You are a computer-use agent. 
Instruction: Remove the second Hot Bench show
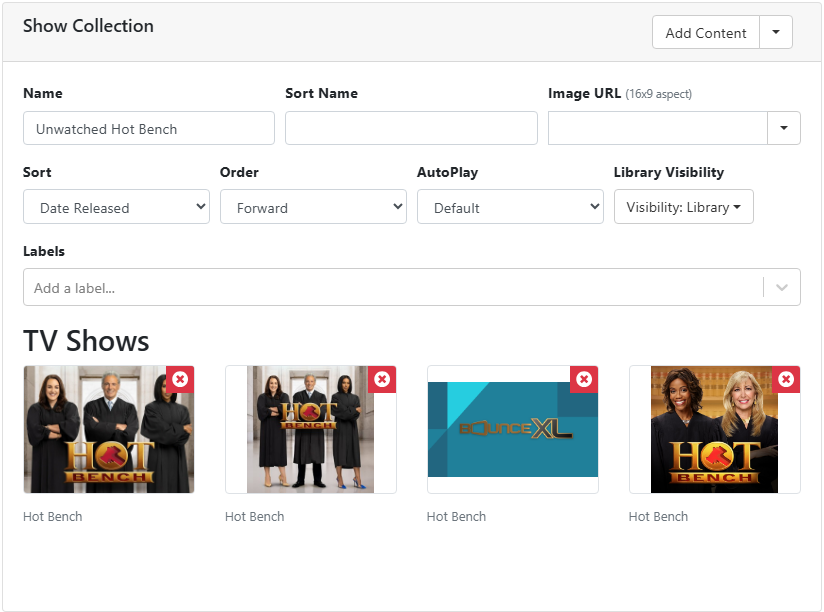click(382, 379)
